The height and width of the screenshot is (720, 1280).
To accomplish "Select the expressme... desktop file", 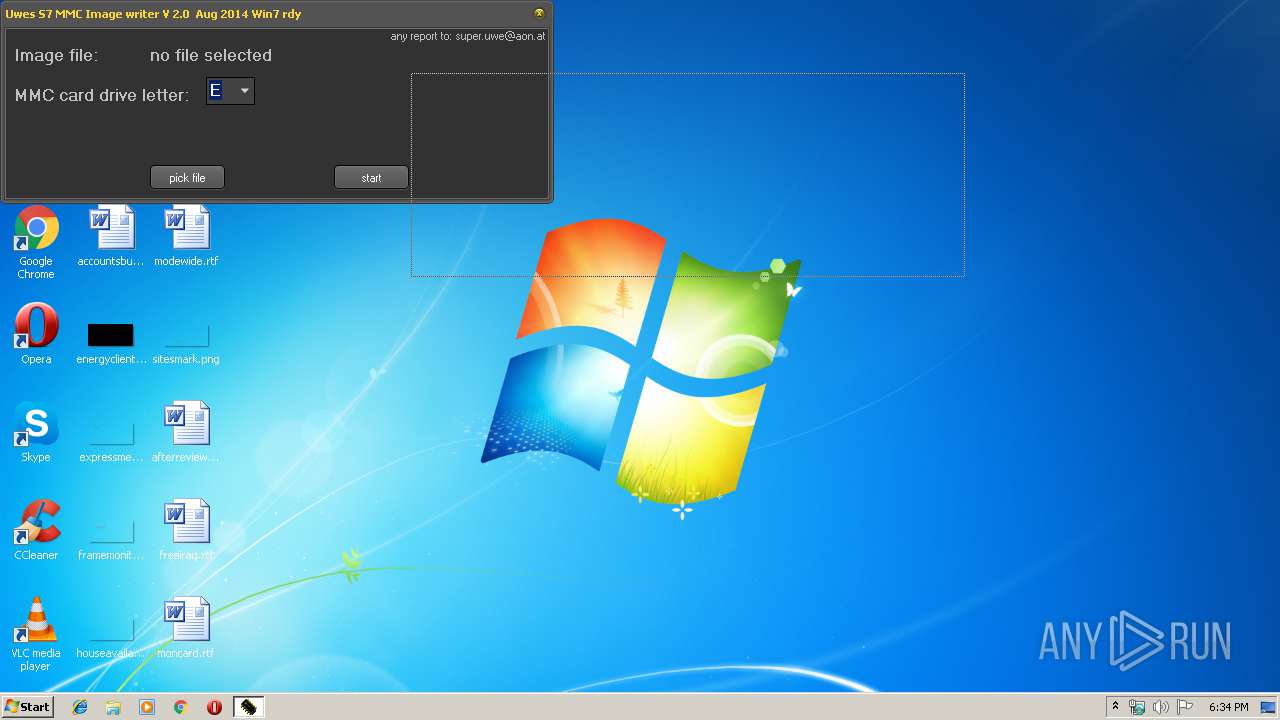I will coord(111,441).
